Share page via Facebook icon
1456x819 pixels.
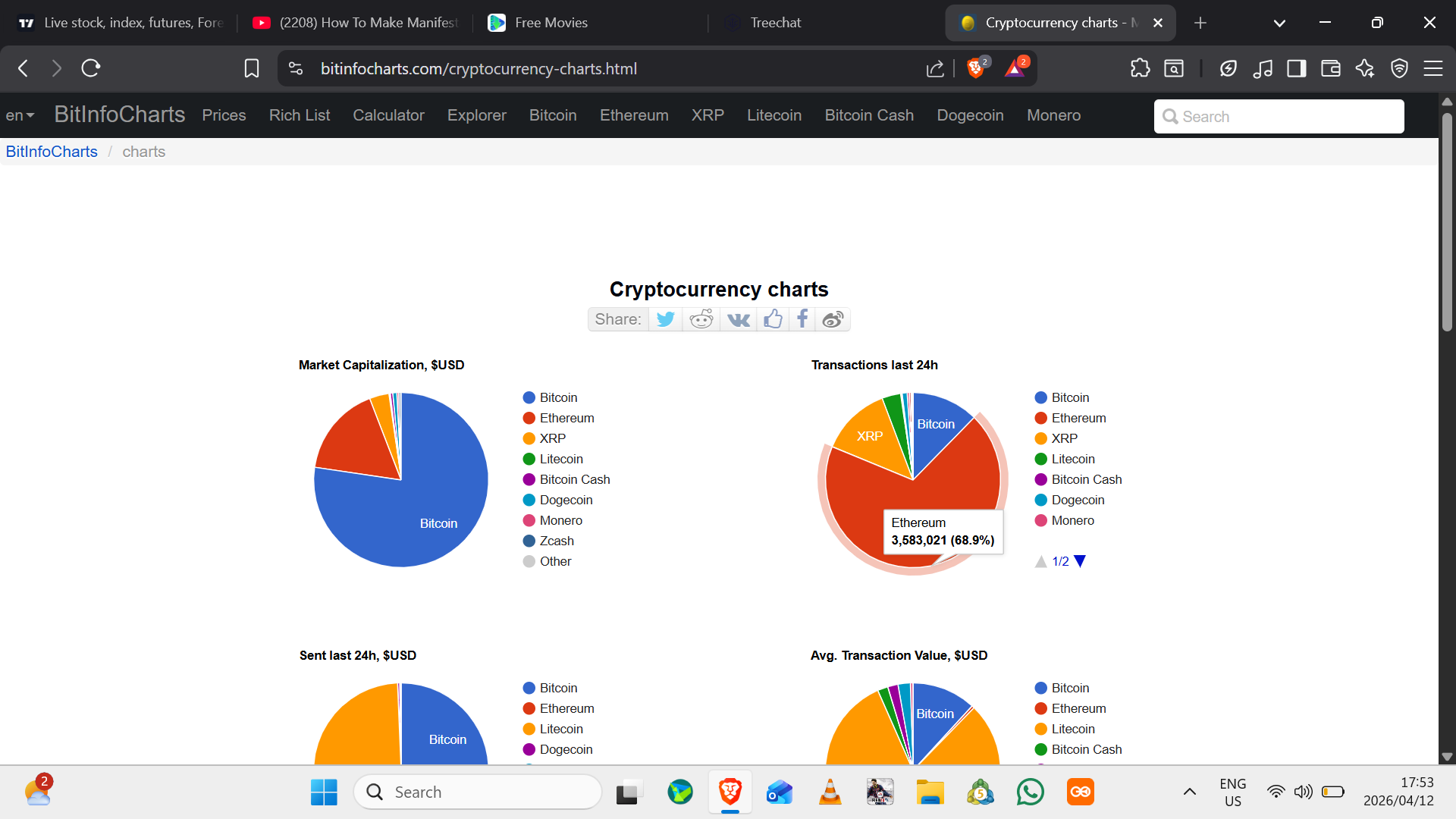[802, 318]
